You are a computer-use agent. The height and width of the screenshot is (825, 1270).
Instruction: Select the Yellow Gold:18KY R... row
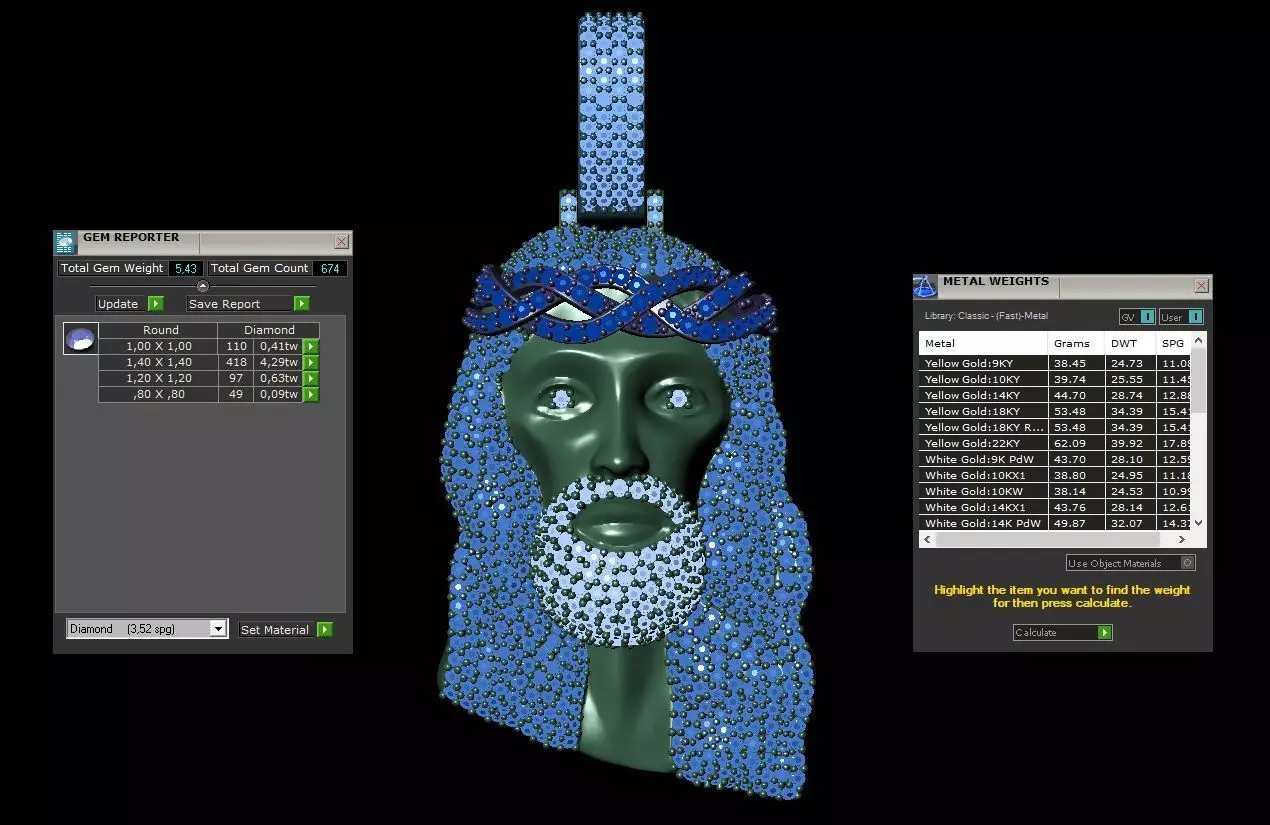click(1055, 427)
